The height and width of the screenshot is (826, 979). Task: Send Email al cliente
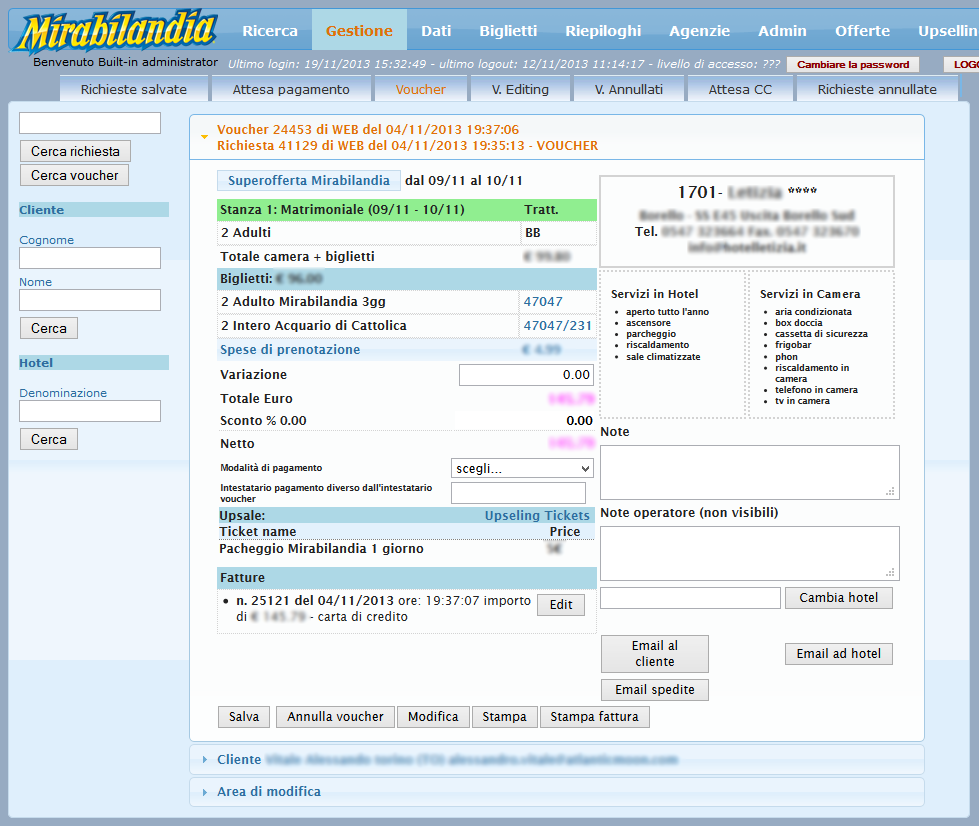[654, 654]
